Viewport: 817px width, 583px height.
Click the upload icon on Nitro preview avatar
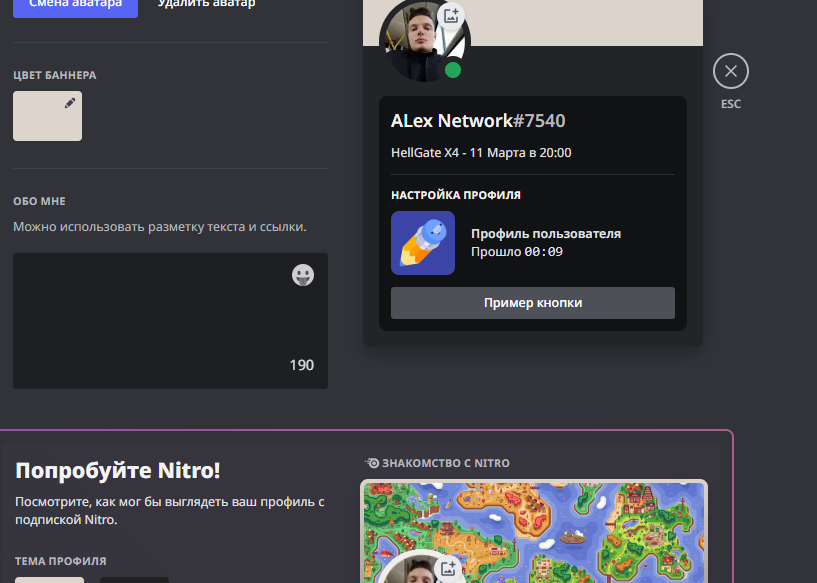click(448, 568)
